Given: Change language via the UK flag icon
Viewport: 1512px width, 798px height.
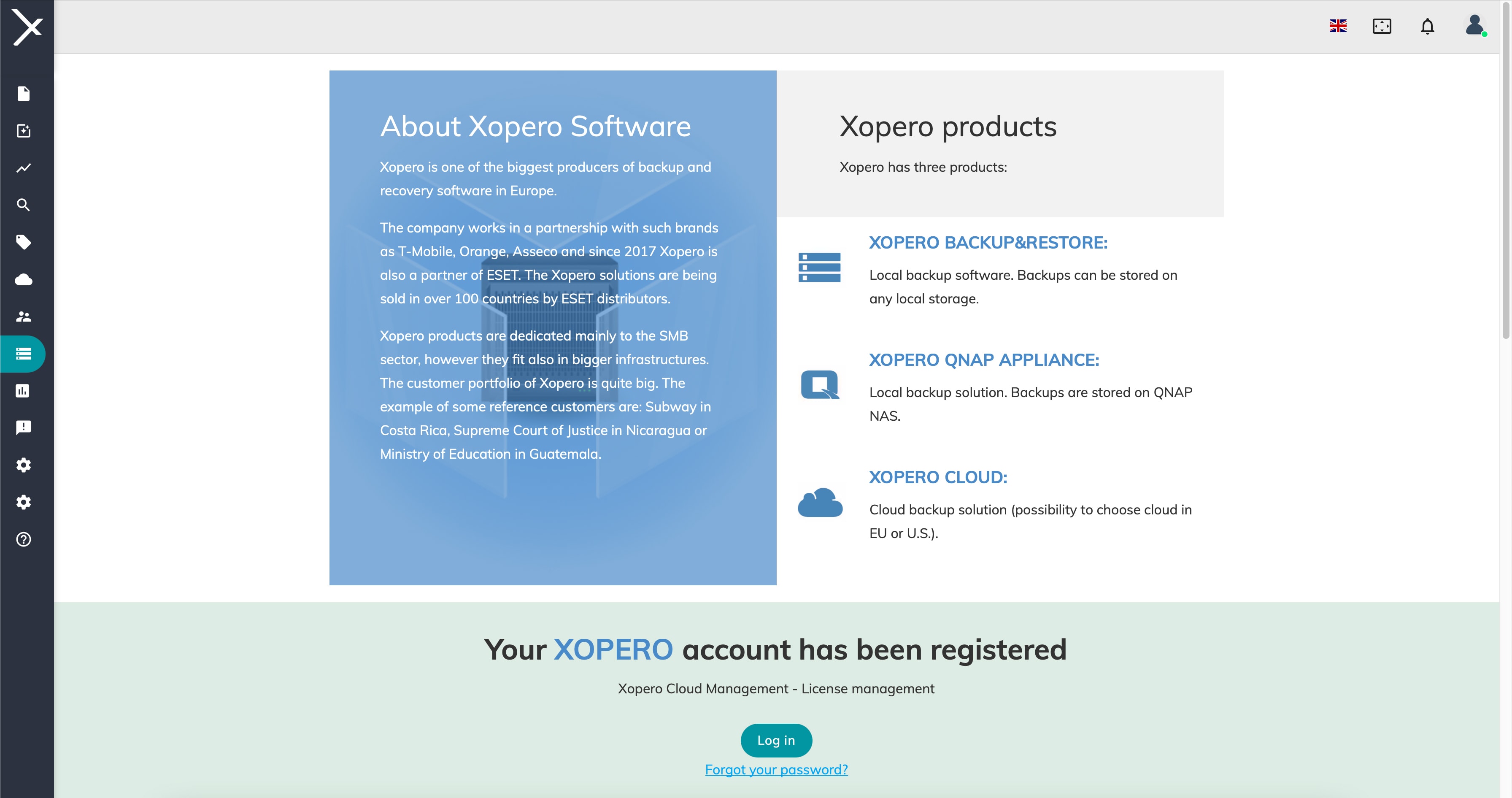Looking at the screenshot, I should pyautogui.click(x=1338, y=26).
